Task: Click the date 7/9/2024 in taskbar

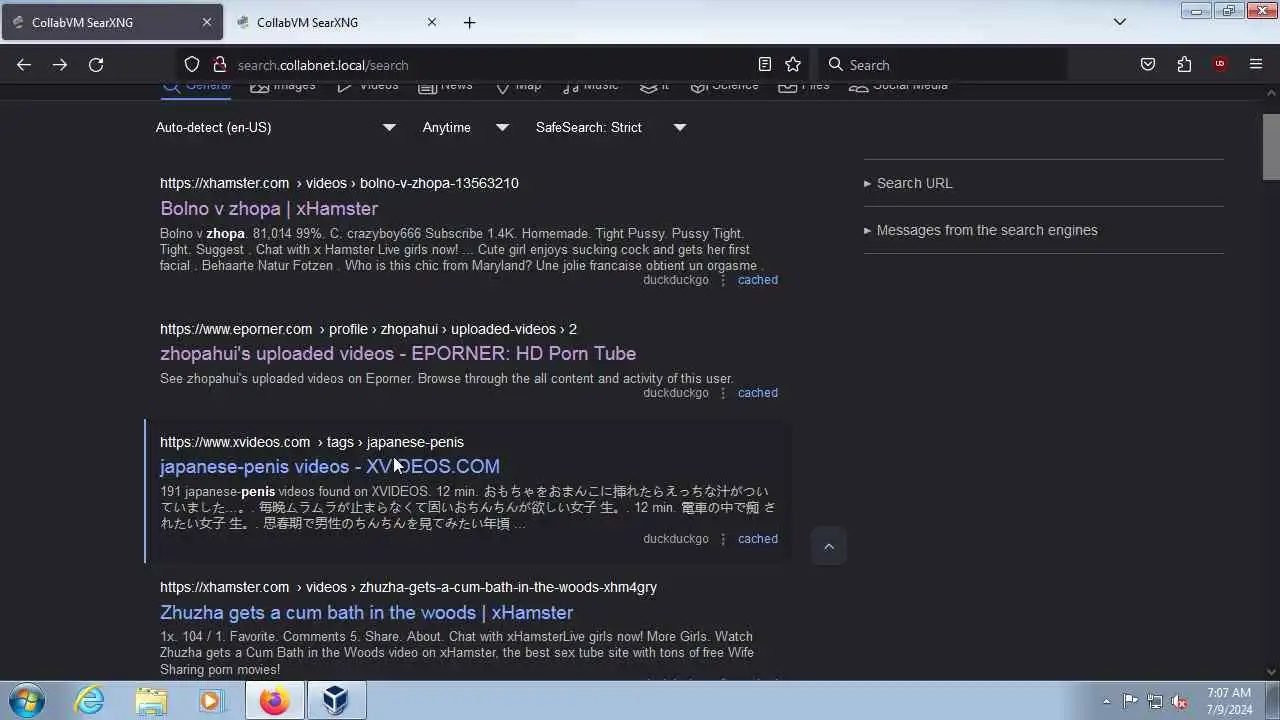Action: pyautogui.click(x=1229, y=709)
